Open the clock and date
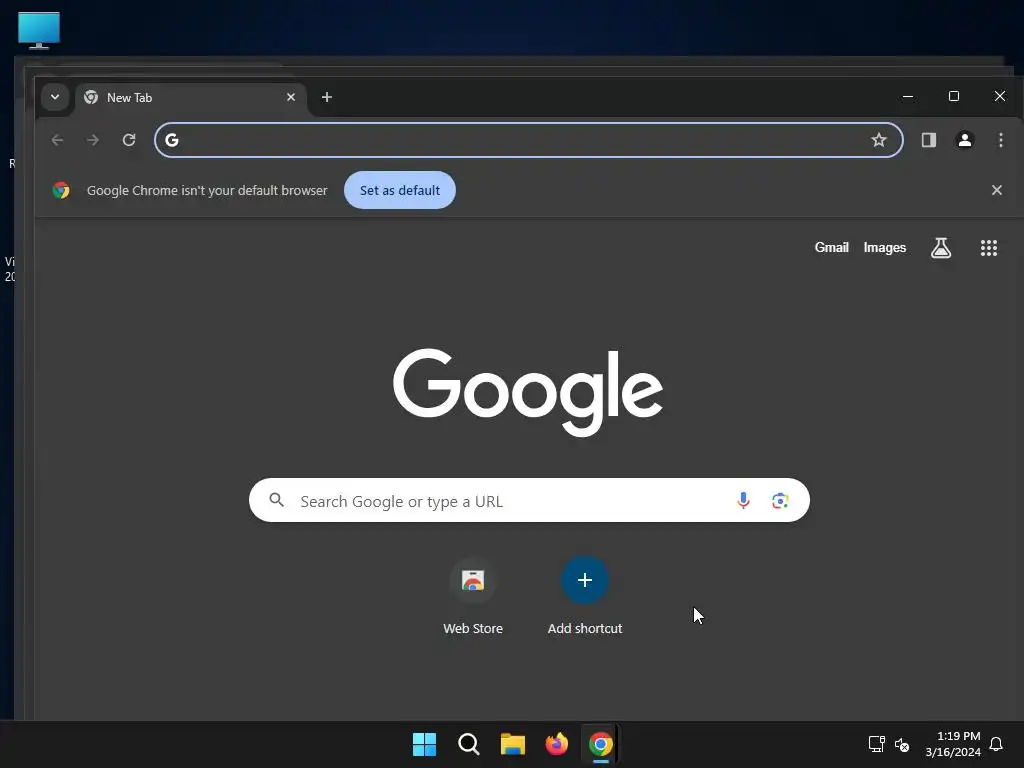Viewport: 1024px width, 768px height. pyautogui.click(x=953, y=744)
